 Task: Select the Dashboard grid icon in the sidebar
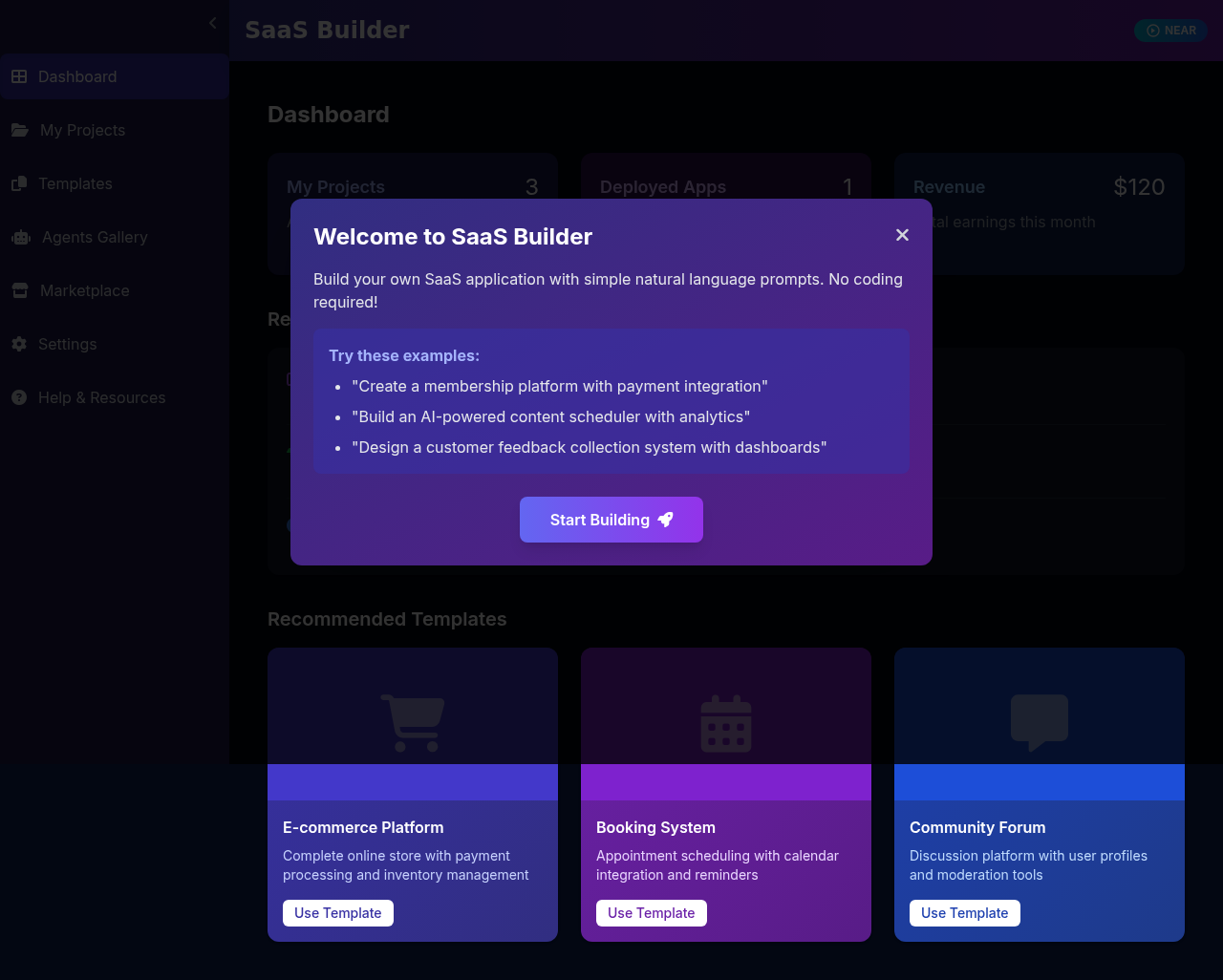pyautogui.click(x=19, y=76)
